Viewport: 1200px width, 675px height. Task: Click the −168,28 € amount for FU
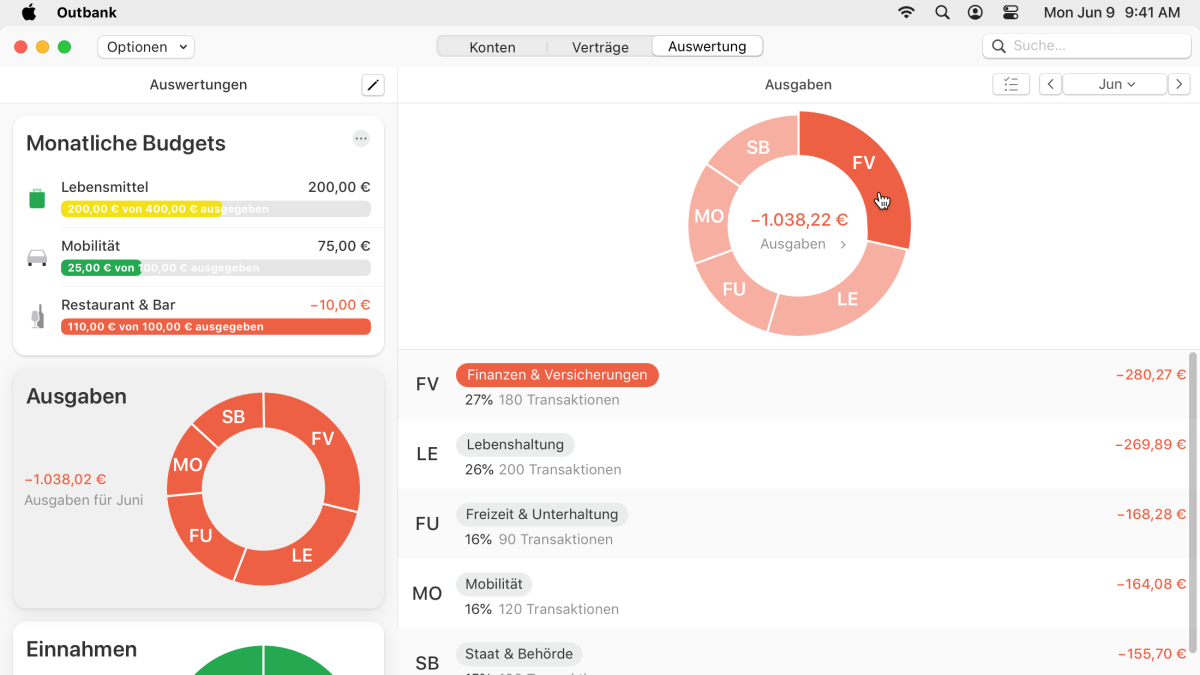pos(1151,515)
